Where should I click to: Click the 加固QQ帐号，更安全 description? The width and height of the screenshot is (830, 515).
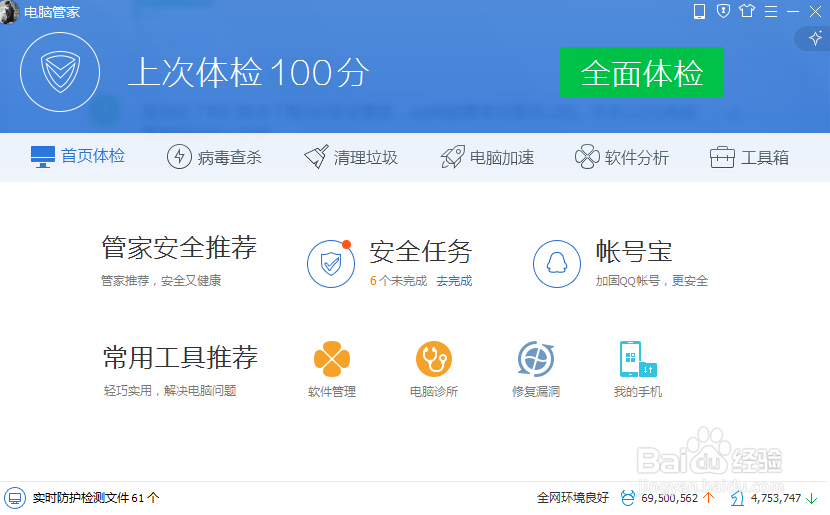coord(652,281)
